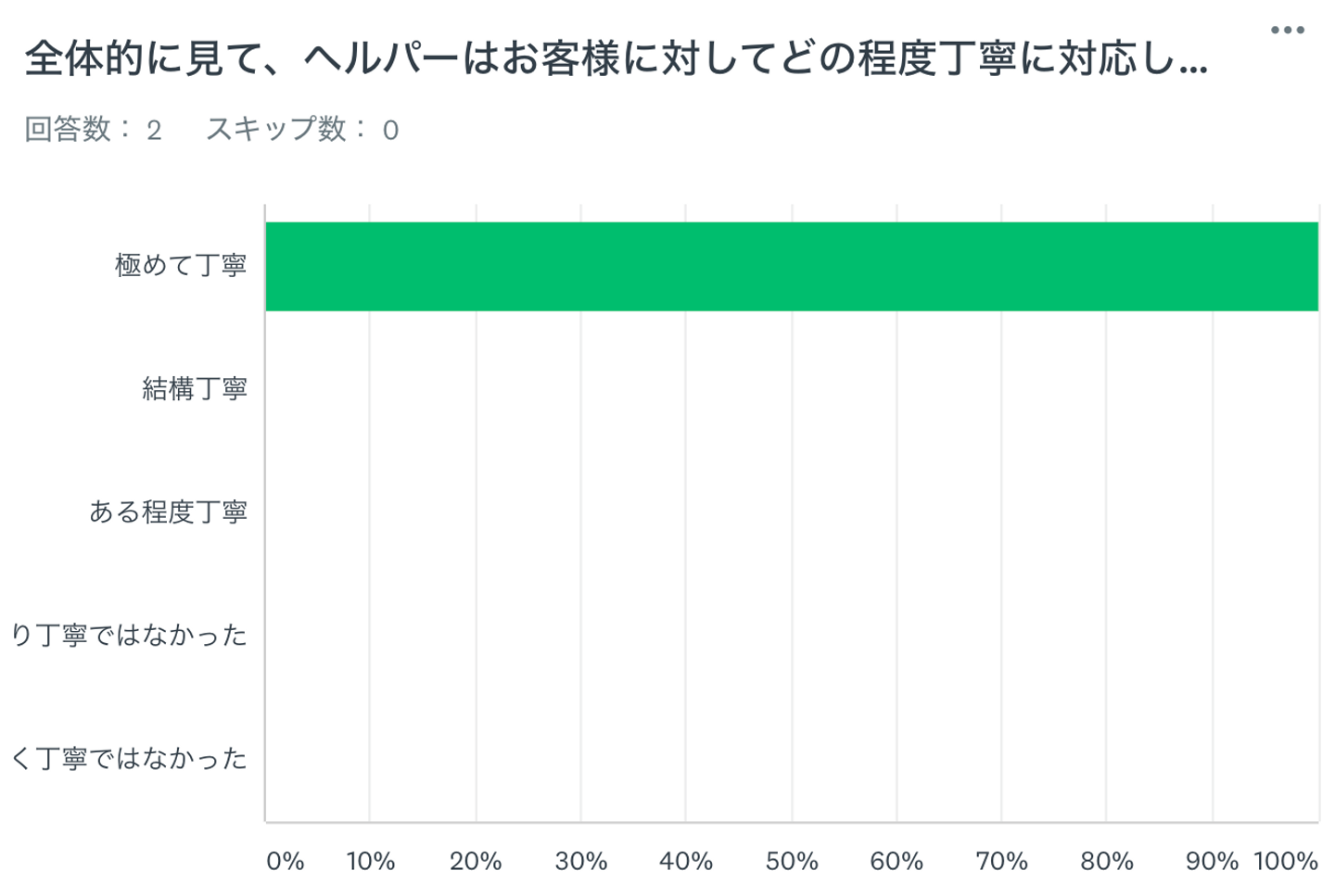Click the く丁寧ではなかった answer label
The image size is (1335, 896).
(x=130, y=758)
